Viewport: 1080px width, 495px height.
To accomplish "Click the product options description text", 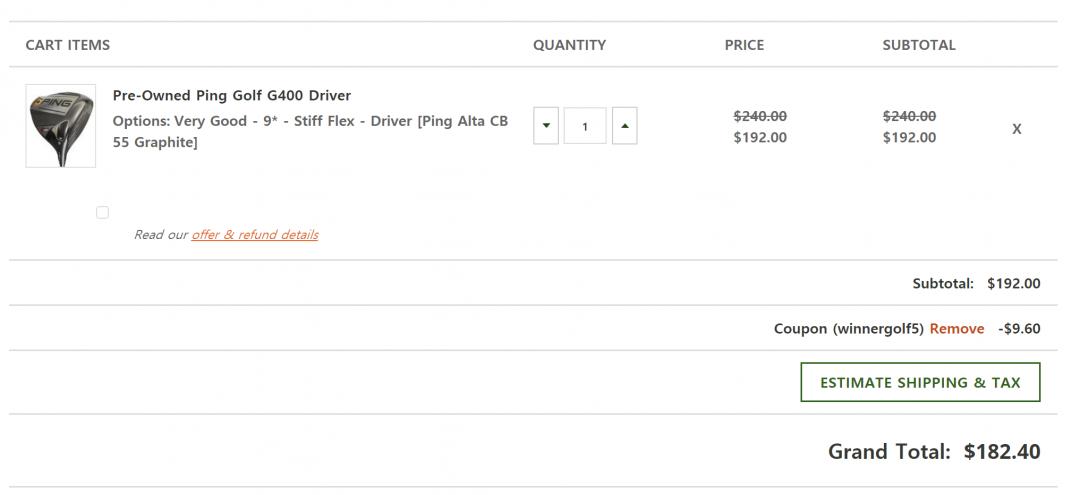I will [x=310, y=132].
